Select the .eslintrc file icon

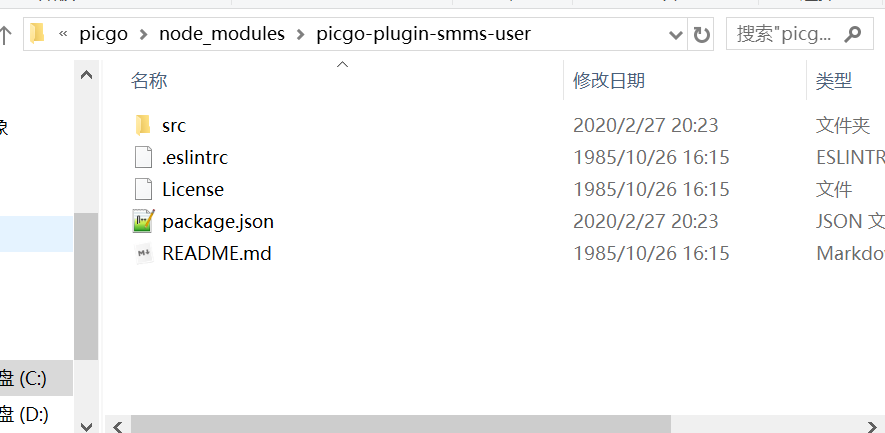click(144, 157)
